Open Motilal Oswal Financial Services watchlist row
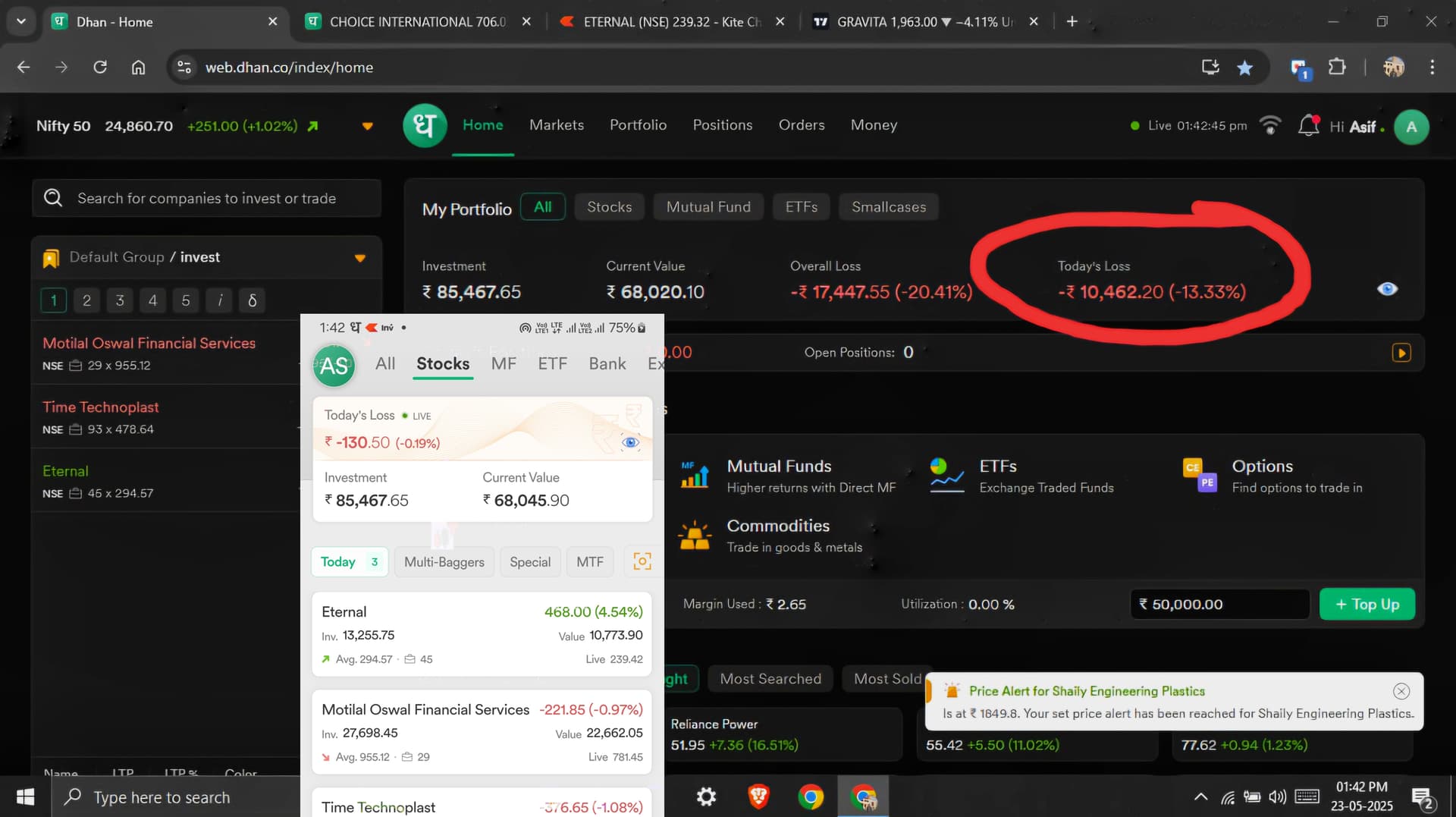Screen dimensions: 1456x817 click(167, 354)
